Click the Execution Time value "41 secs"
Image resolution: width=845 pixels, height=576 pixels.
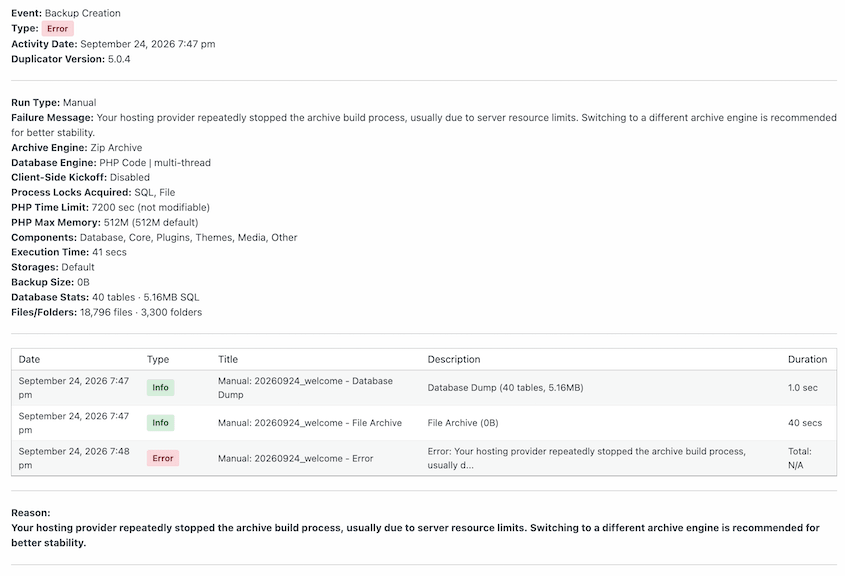pyautogui.click(x=109, y=252)
